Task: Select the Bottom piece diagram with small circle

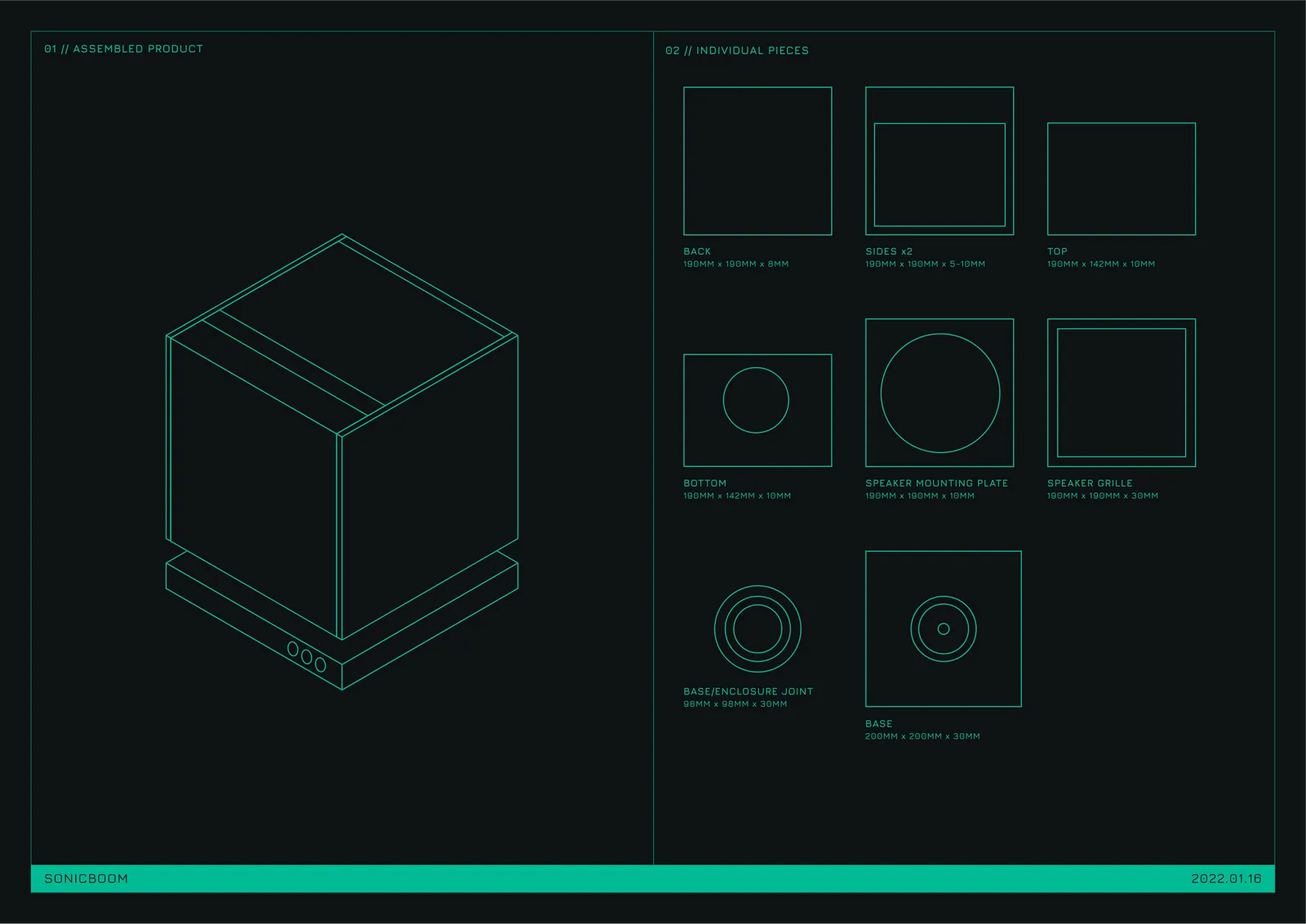Action: click(x=757, y=411)
